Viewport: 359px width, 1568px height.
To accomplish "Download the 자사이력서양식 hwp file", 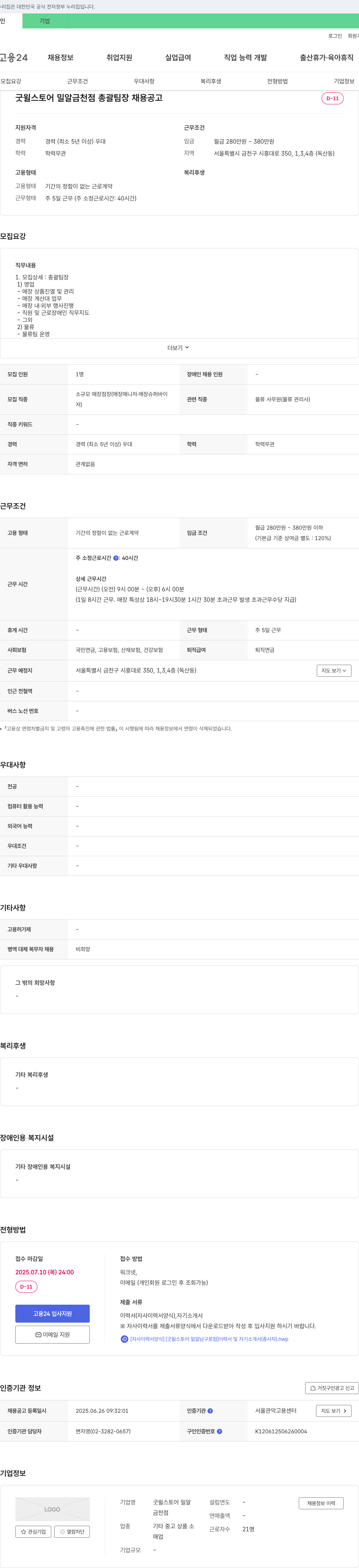I will [209, 1339].
